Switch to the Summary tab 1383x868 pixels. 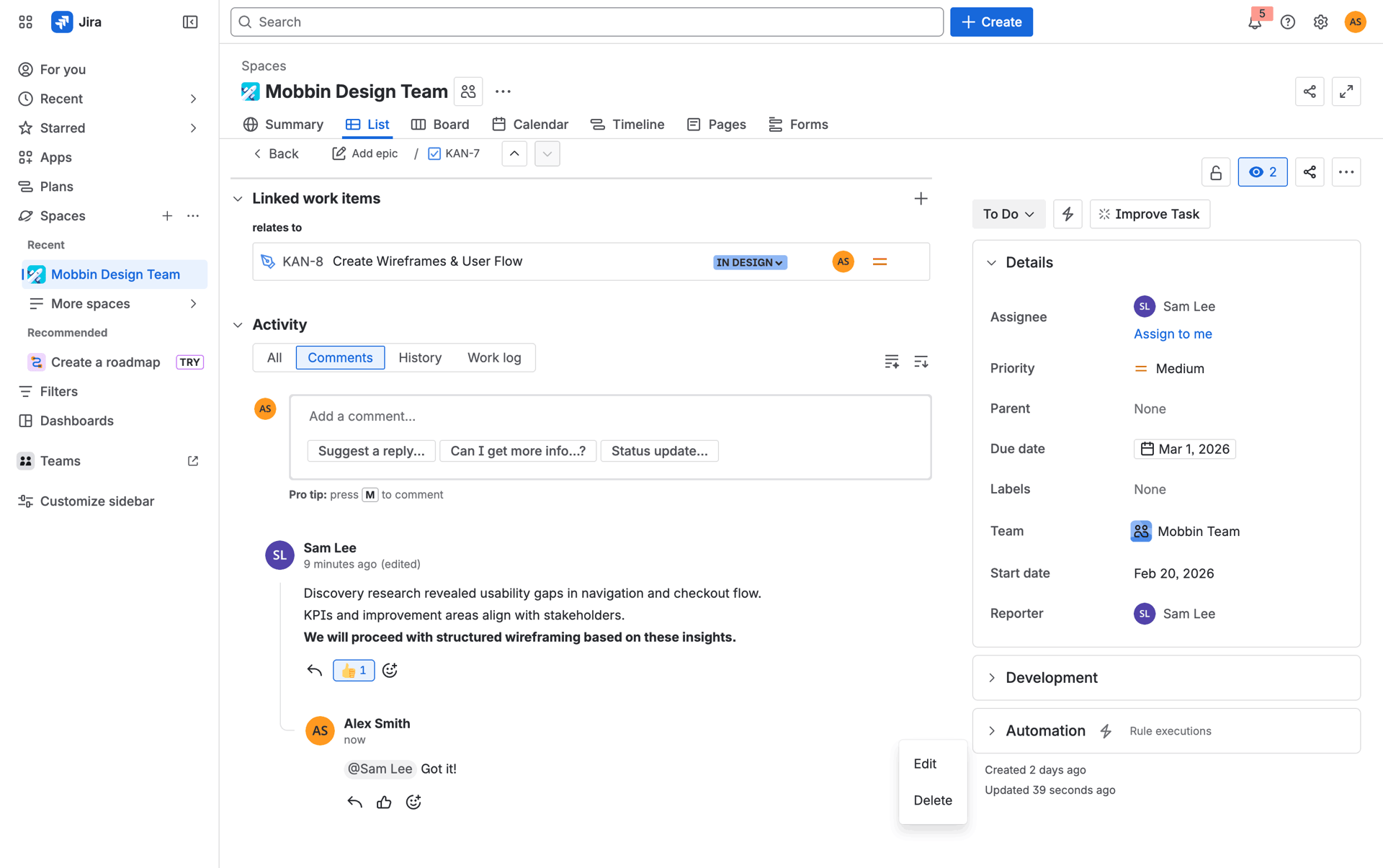[x=283, y=125]
